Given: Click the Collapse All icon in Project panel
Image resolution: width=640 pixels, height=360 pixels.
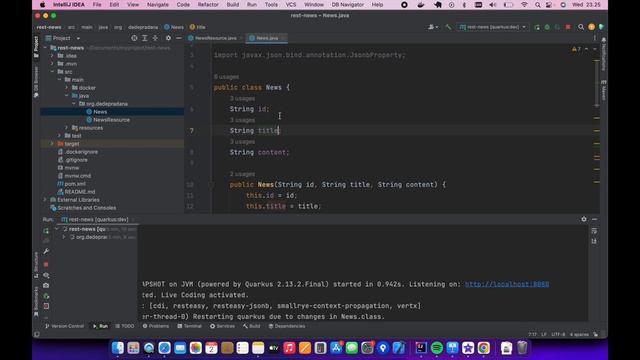Looking at the screenshot, I should 155,38.
